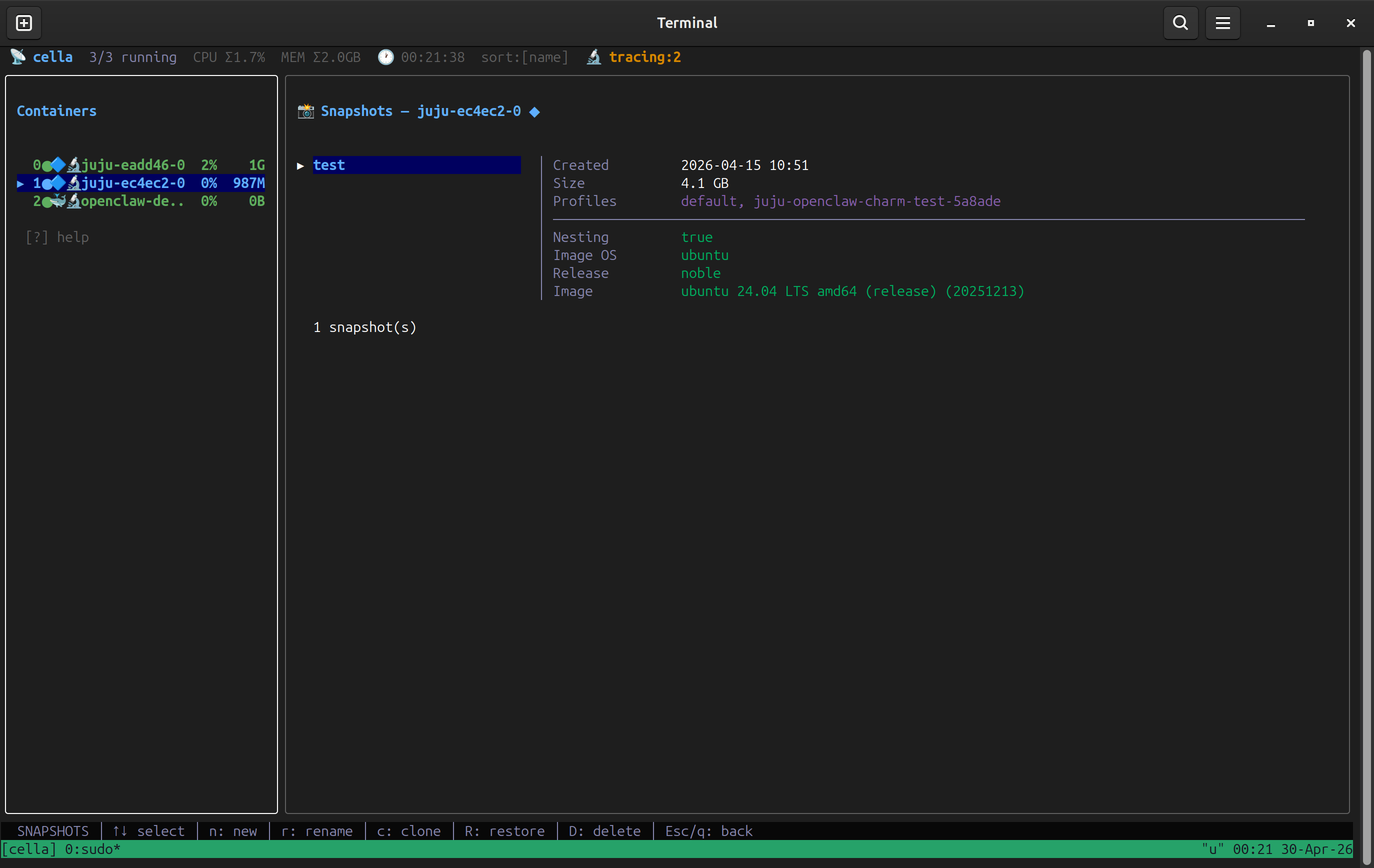Click the 'CPU Σ1.7%' header stat

click(229, 57)
